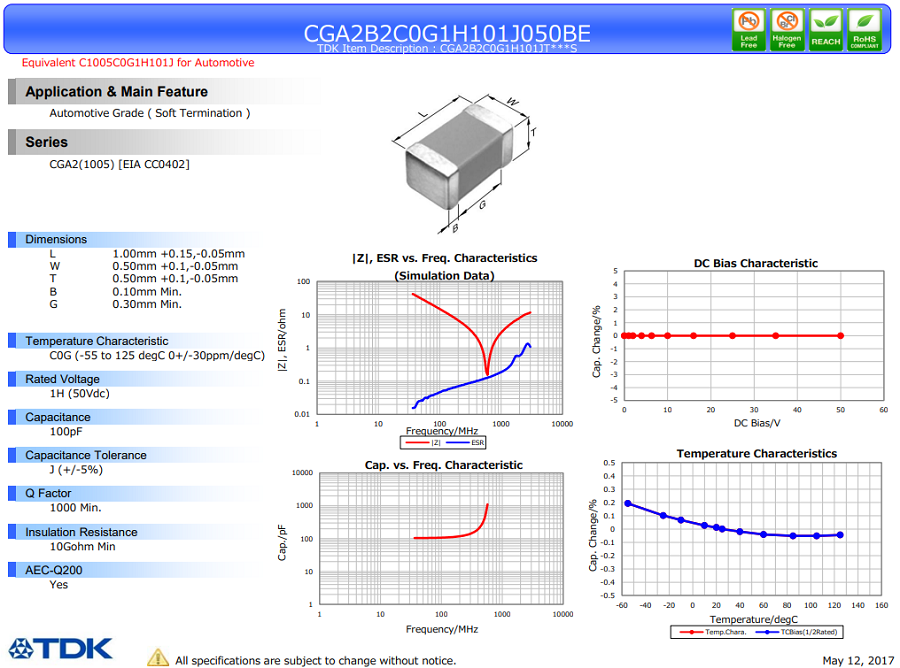Select part number title CGA2B2C0G1H101J050BE
The image size is (900, 668).
[447, 33]
